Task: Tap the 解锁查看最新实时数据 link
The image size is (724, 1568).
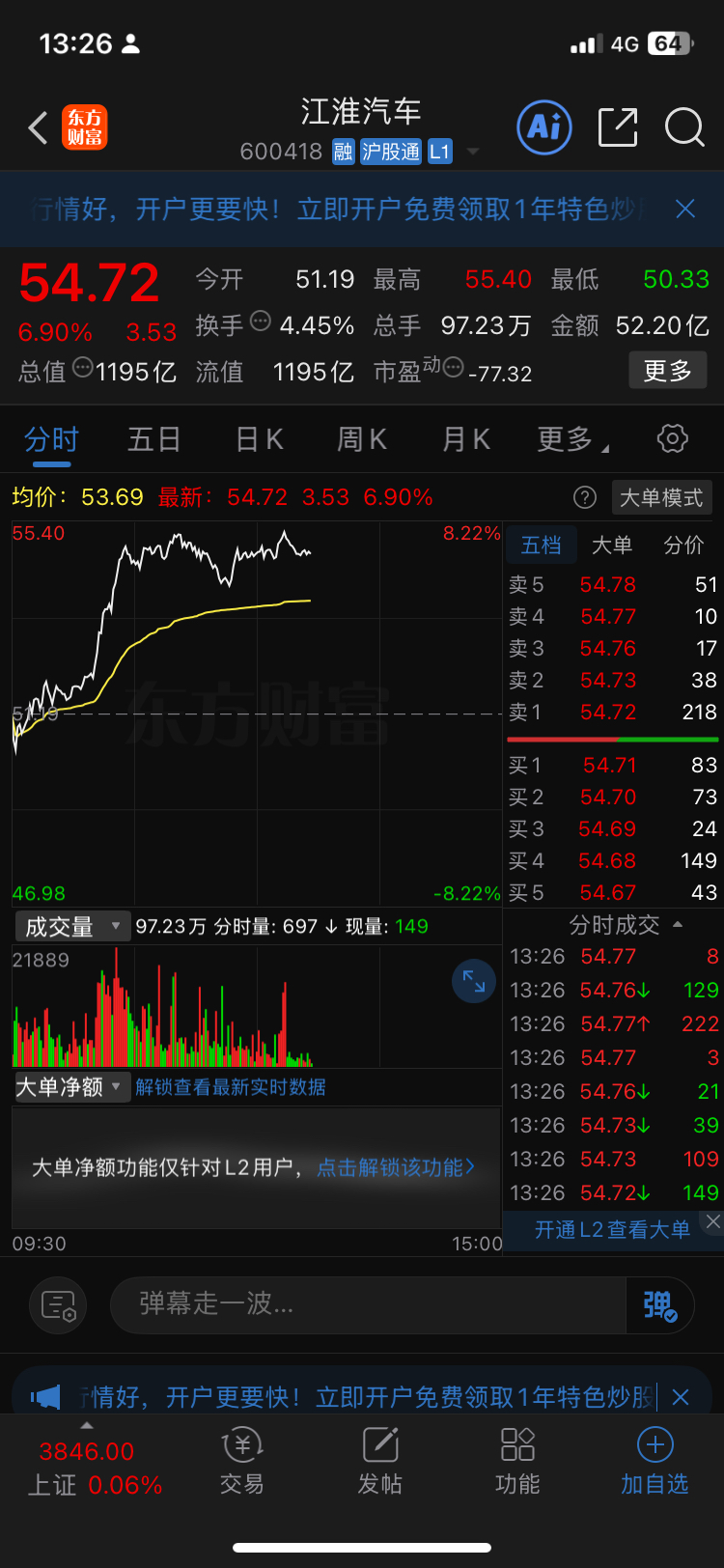Action: [231, 1087]
